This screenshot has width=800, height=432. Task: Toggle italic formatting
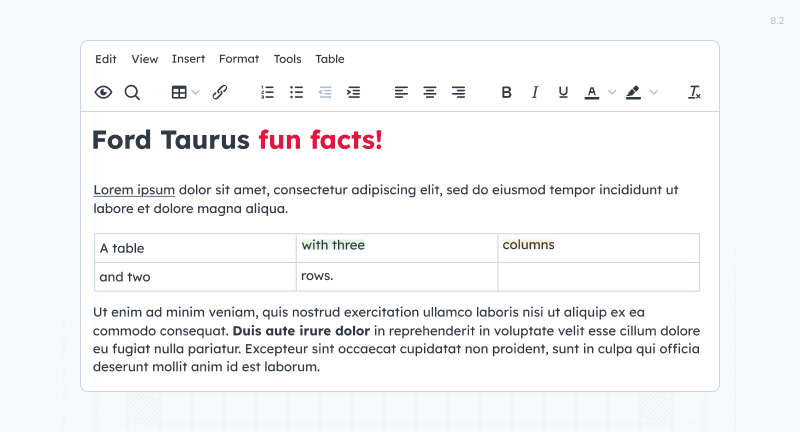(x=535, y=92)
